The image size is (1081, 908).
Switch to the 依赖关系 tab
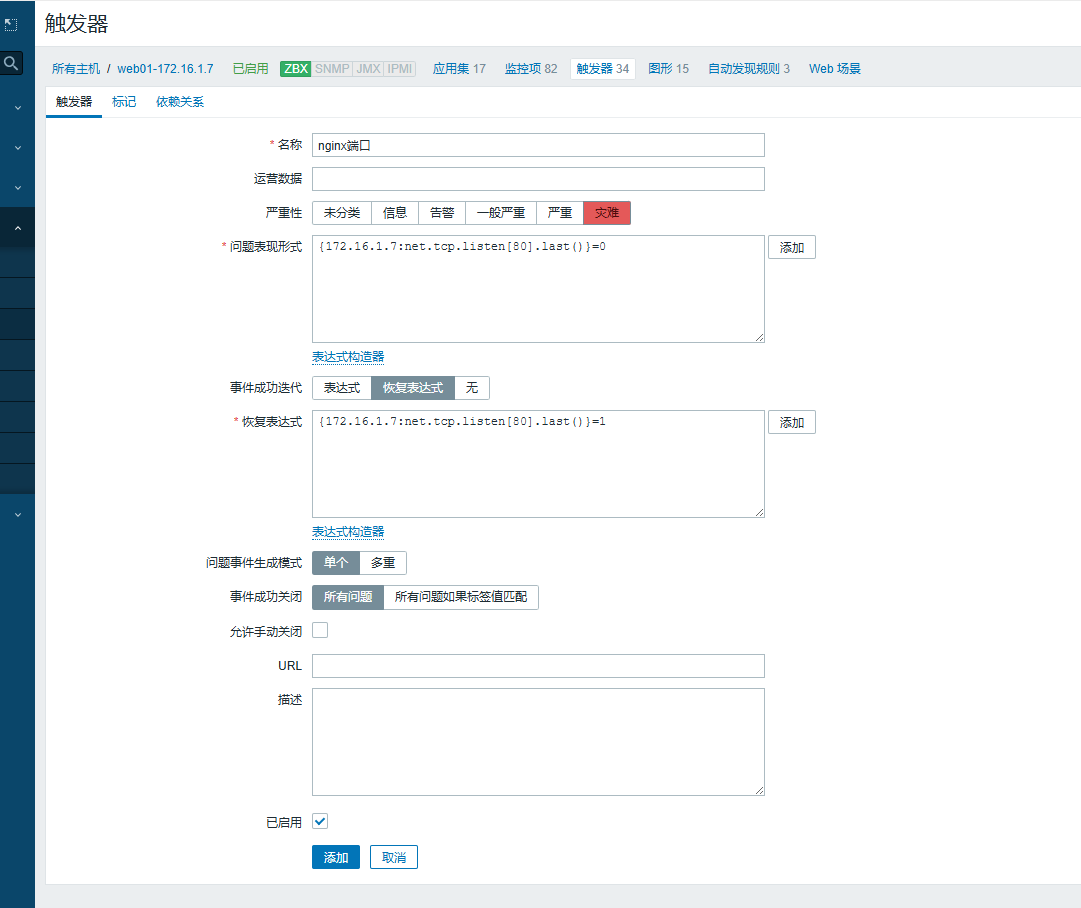(x=180, y=102)
